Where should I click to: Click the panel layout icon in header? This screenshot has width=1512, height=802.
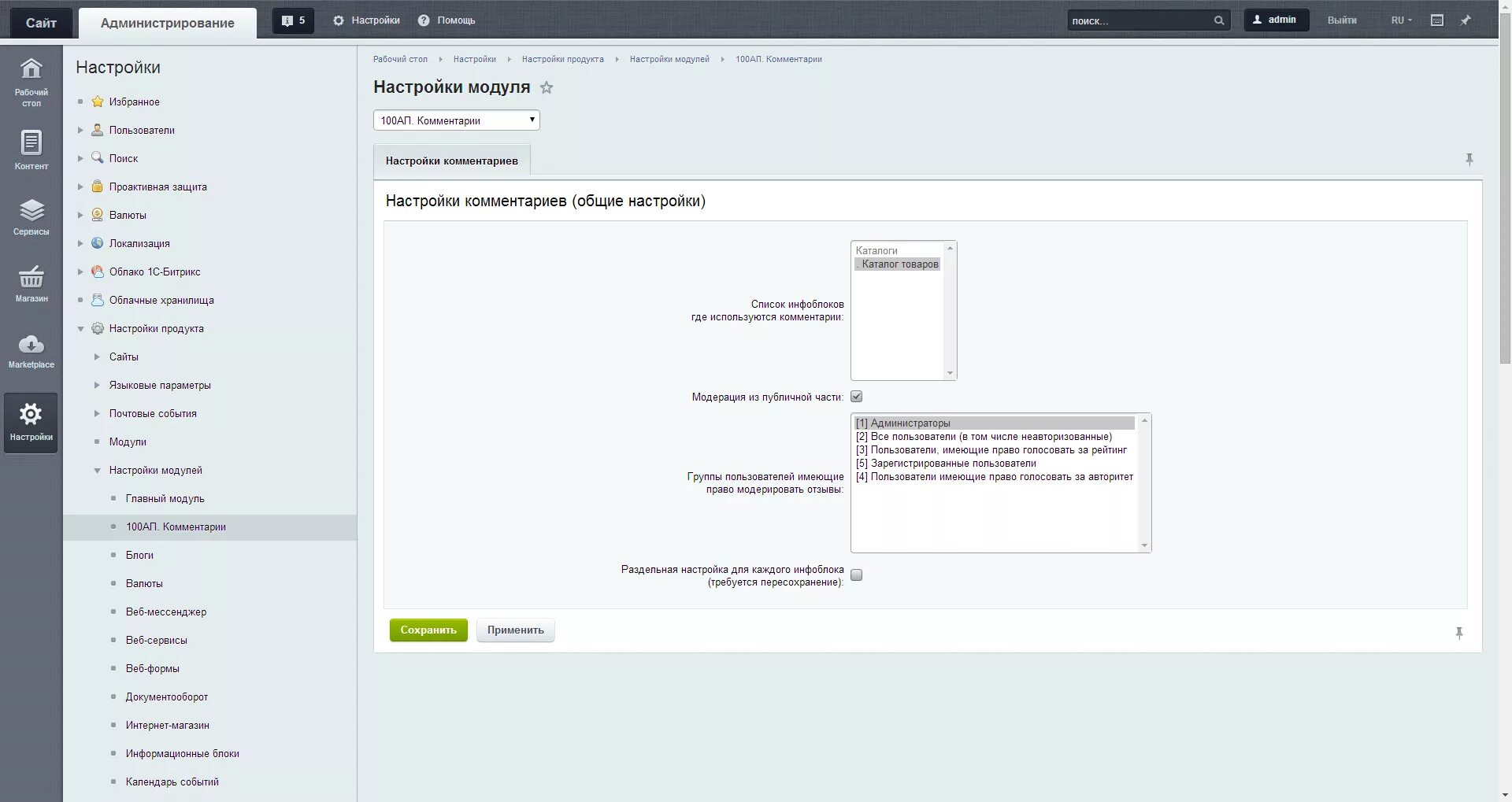(x=1437, y=20)
